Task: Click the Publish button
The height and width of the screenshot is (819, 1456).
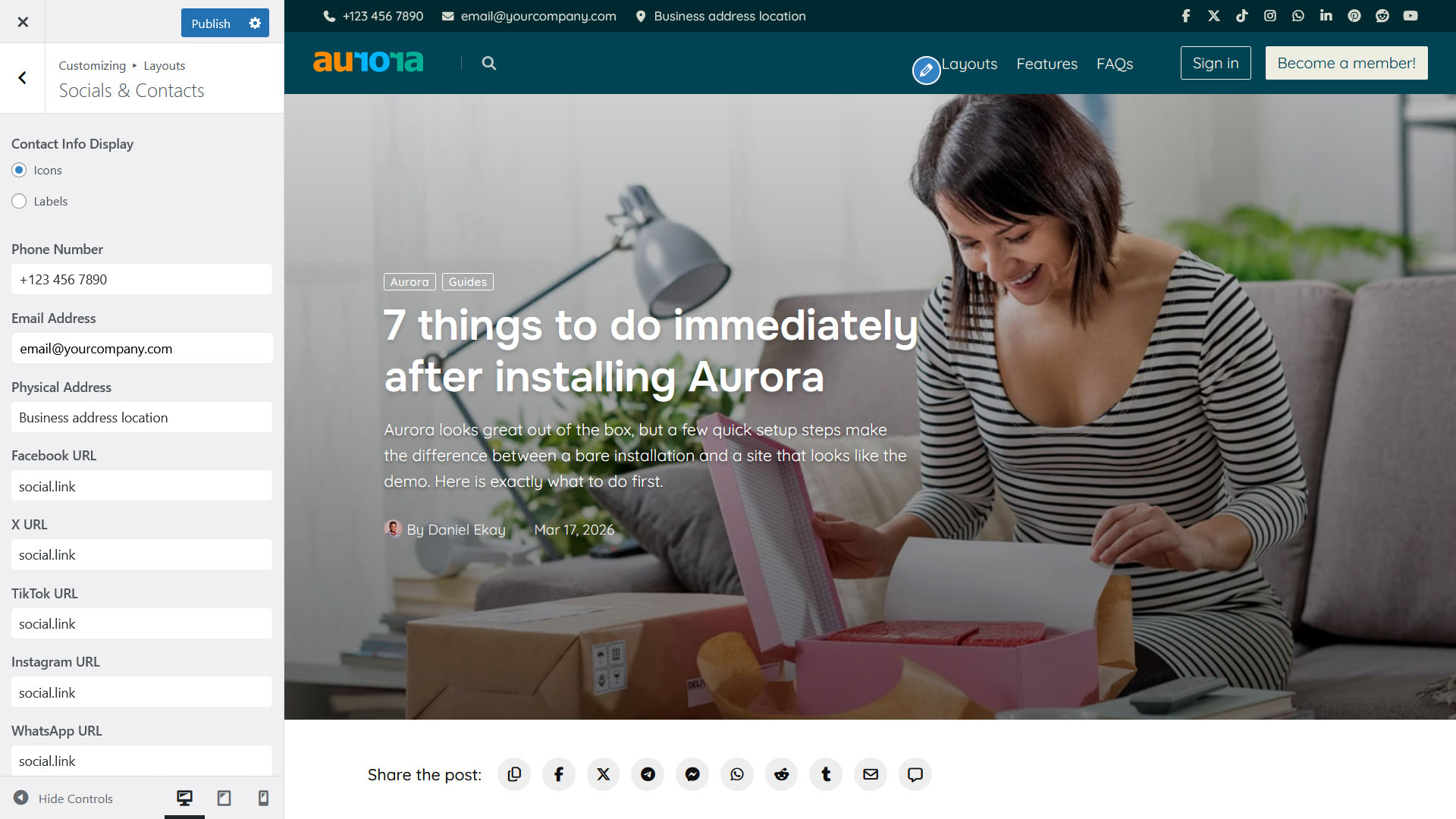Action: click(211, 23)
